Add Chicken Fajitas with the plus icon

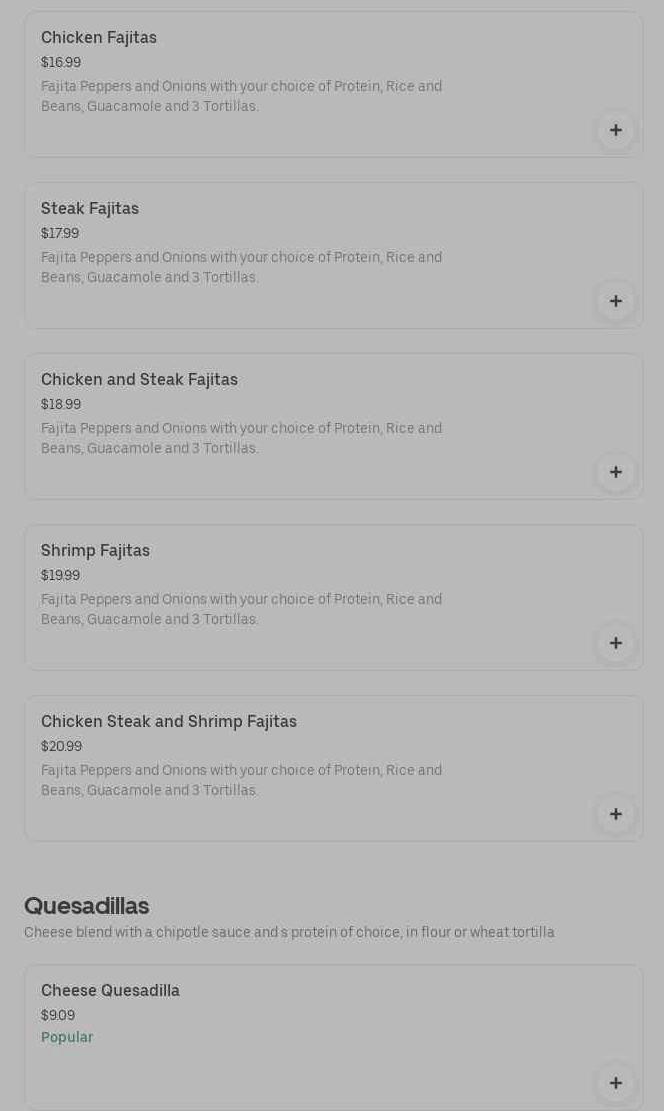point(615,130)
